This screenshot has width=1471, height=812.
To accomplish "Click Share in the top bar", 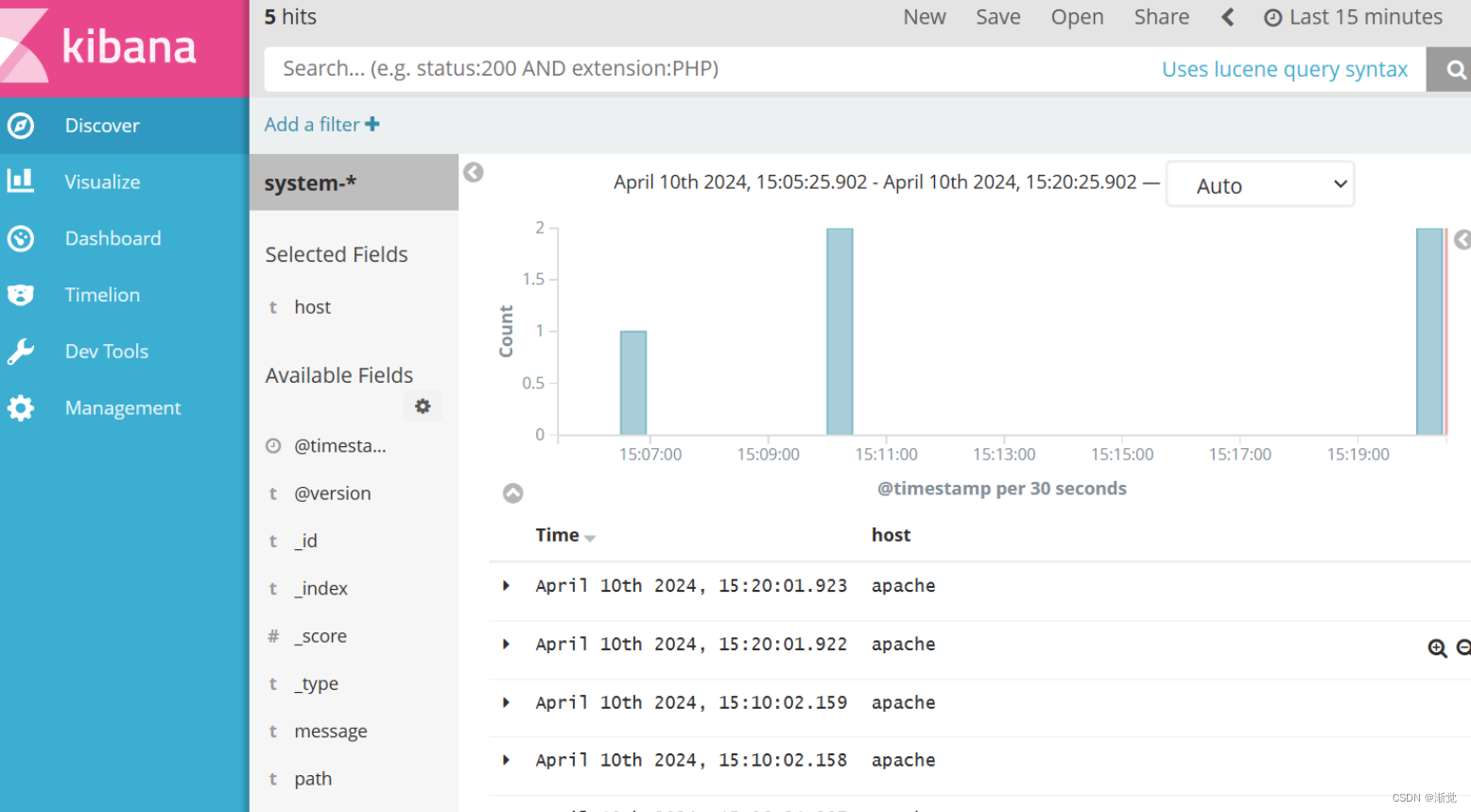I will 1162,17.
